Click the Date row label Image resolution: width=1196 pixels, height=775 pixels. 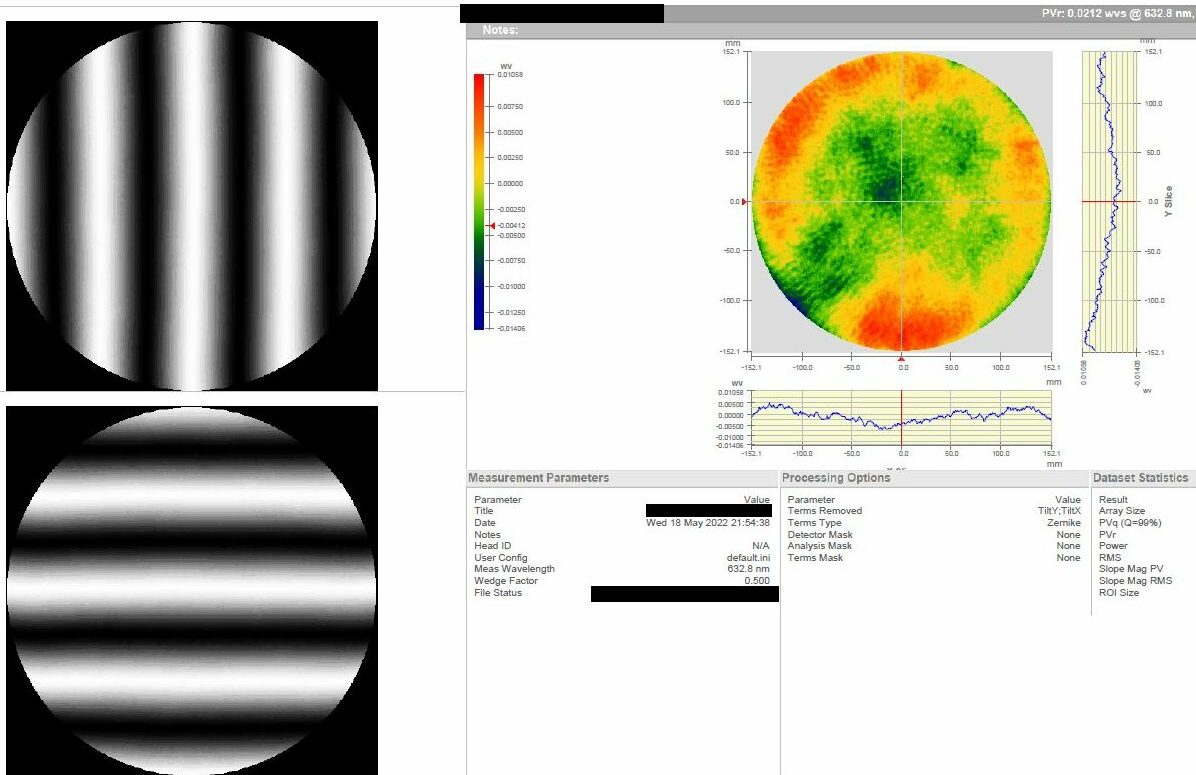484,523
